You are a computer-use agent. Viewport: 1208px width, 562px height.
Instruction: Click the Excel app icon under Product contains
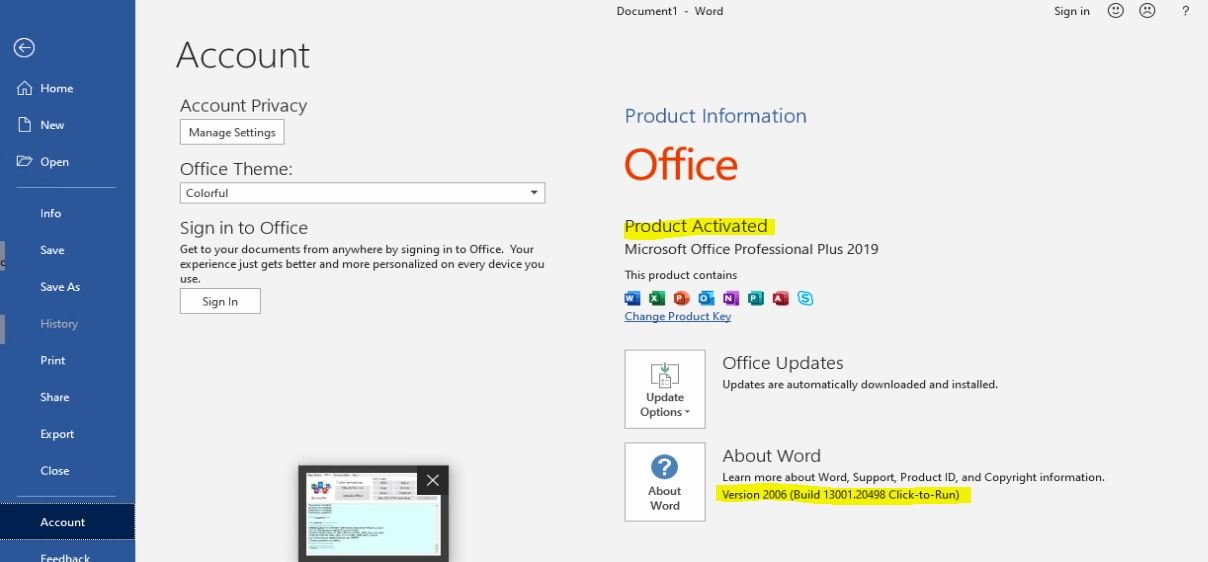[x=657, y=298]
